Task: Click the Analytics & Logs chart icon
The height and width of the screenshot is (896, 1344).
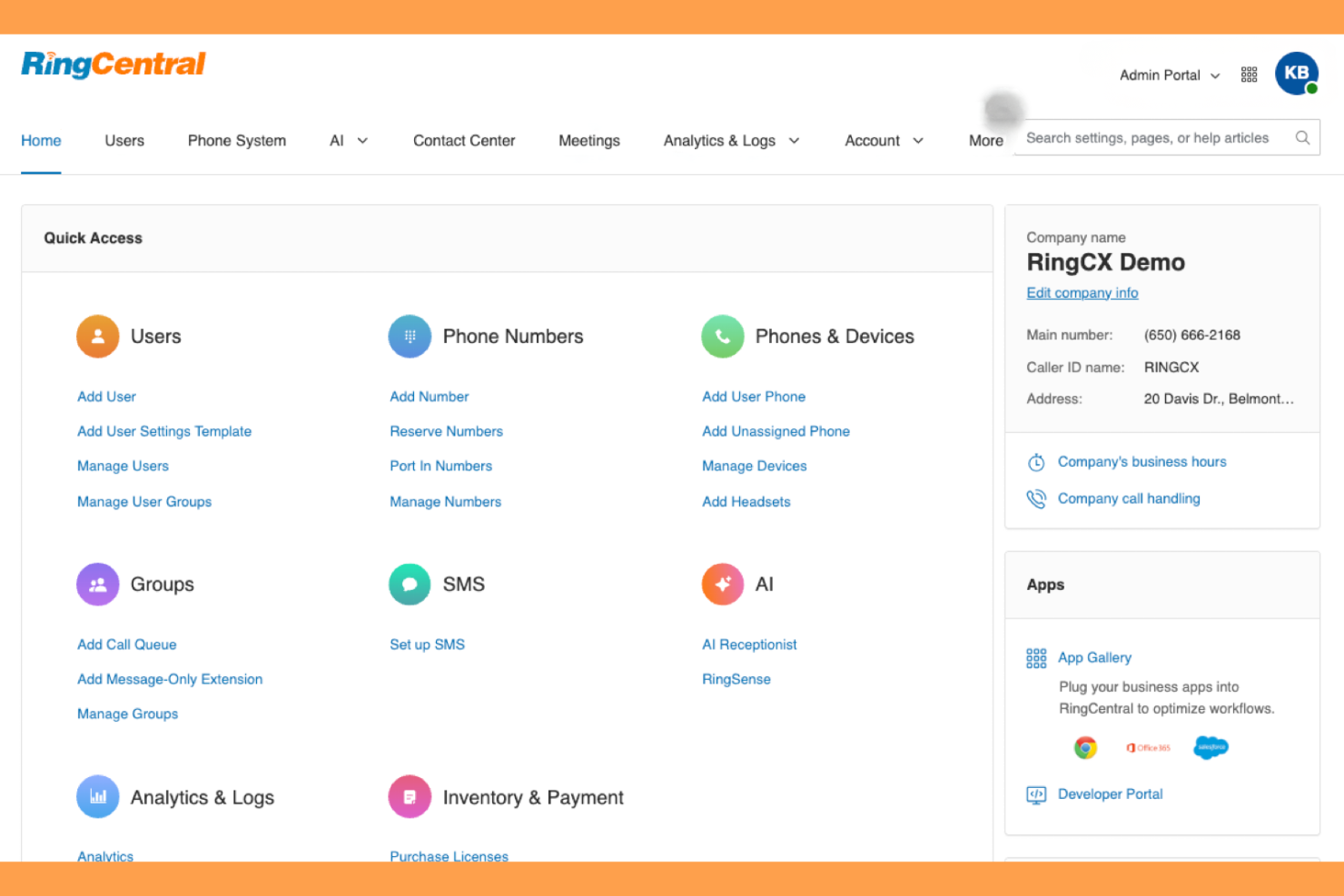Action: (x=98, y=796)
